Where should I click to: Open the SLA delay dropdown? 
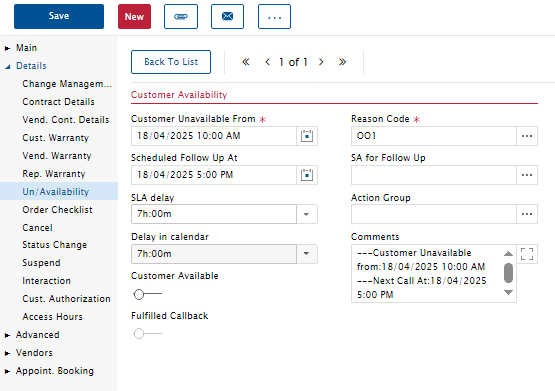pos(307,214)
